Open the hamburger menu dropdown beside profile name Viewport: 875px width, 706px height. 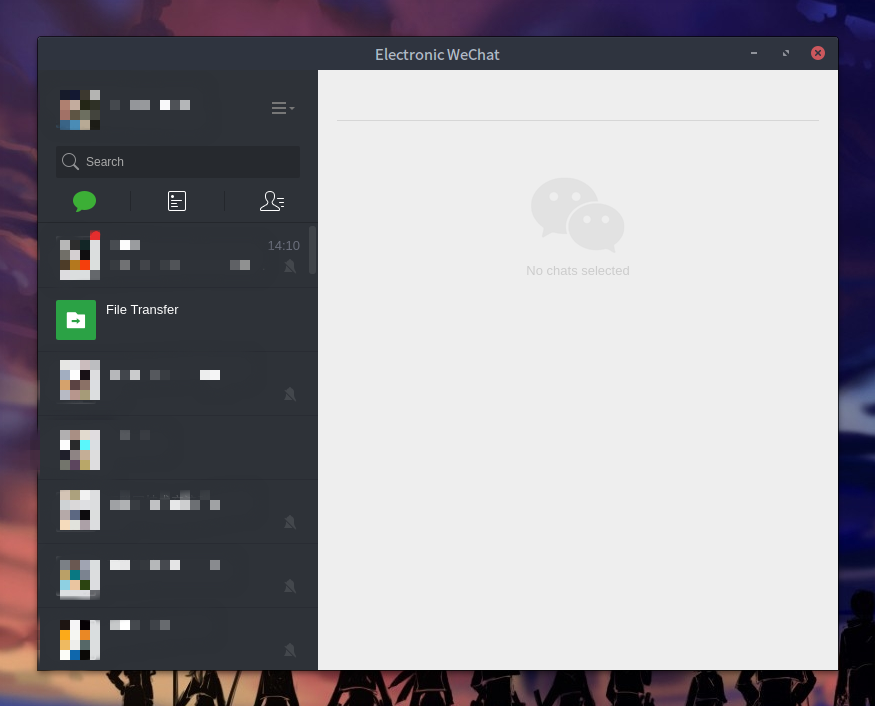click(282, 108)
